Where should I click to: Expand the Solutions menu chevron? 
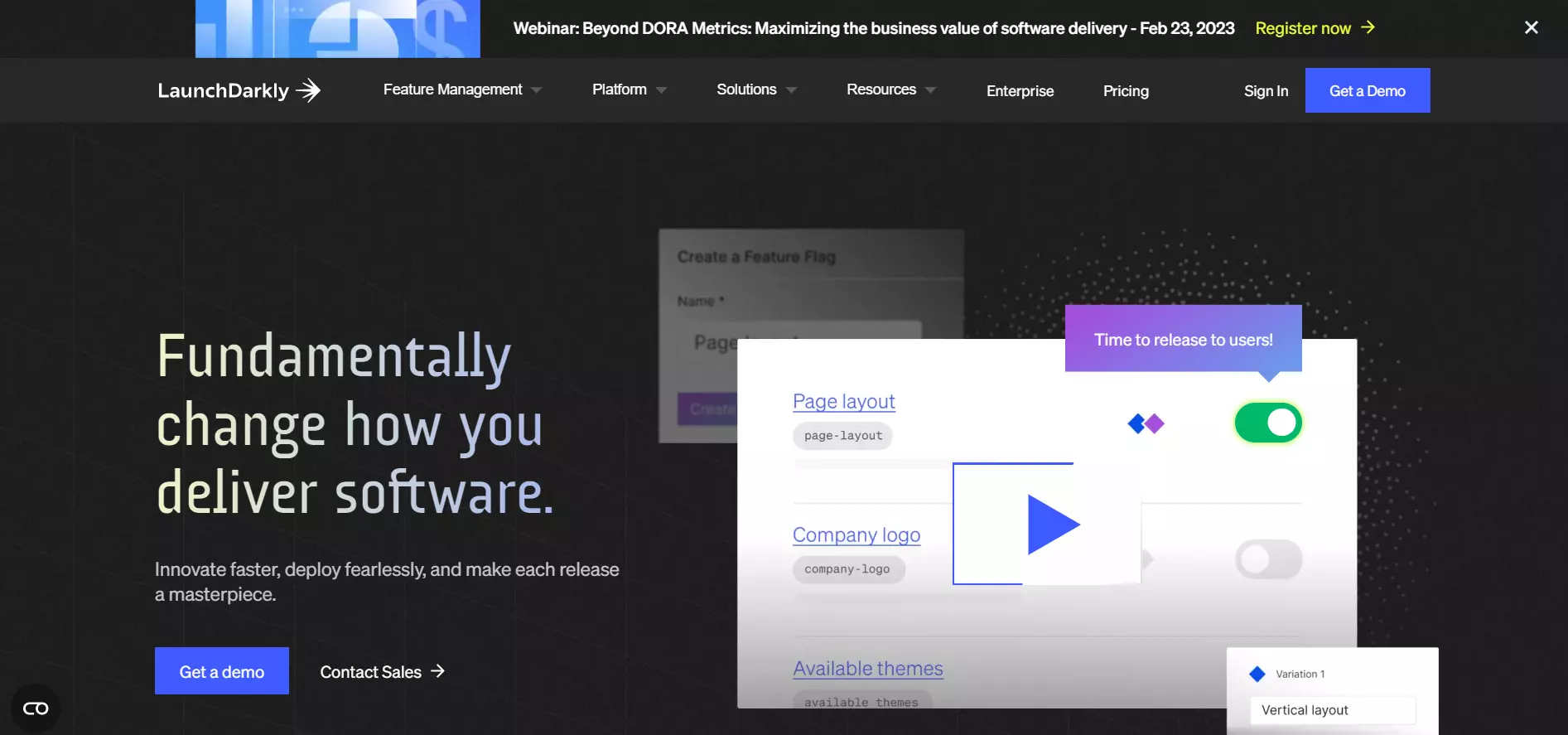click(x=791, y=90)
